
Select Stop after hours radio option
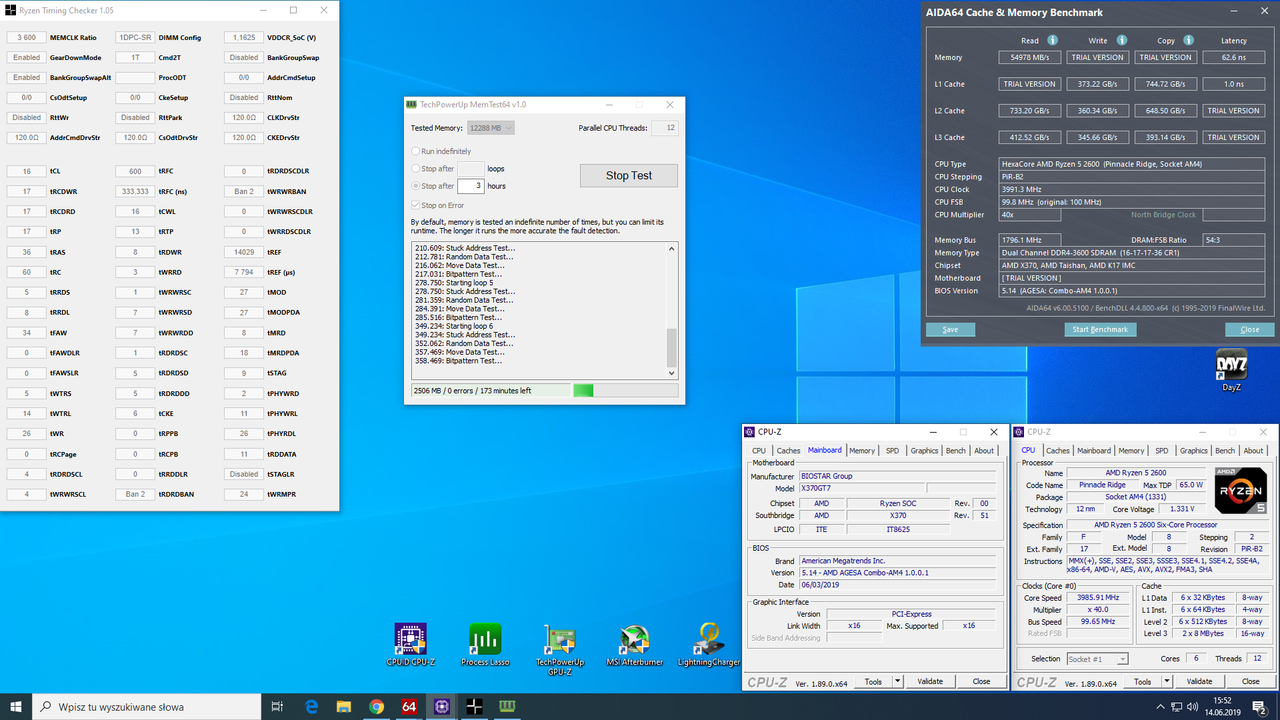(416, 186)
